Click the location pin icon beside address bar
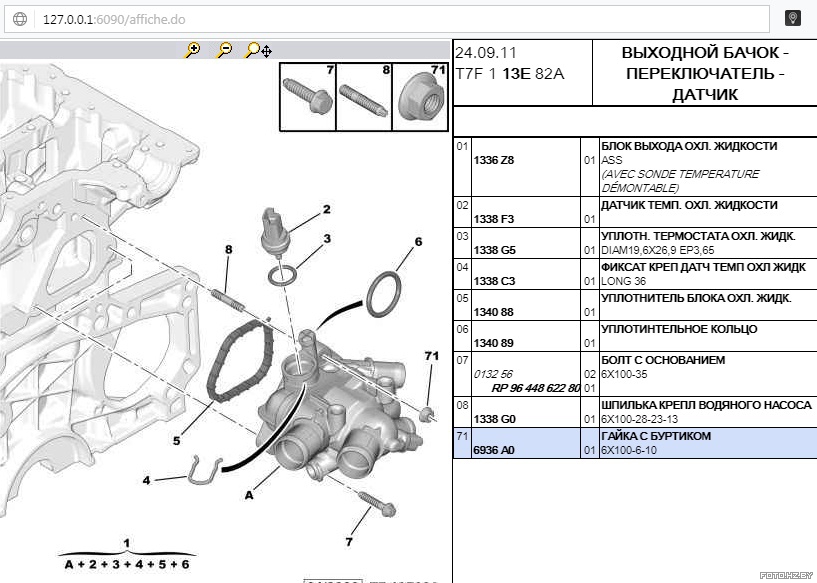The height and width of the screenshot is (583, 817). click(793, 19)
